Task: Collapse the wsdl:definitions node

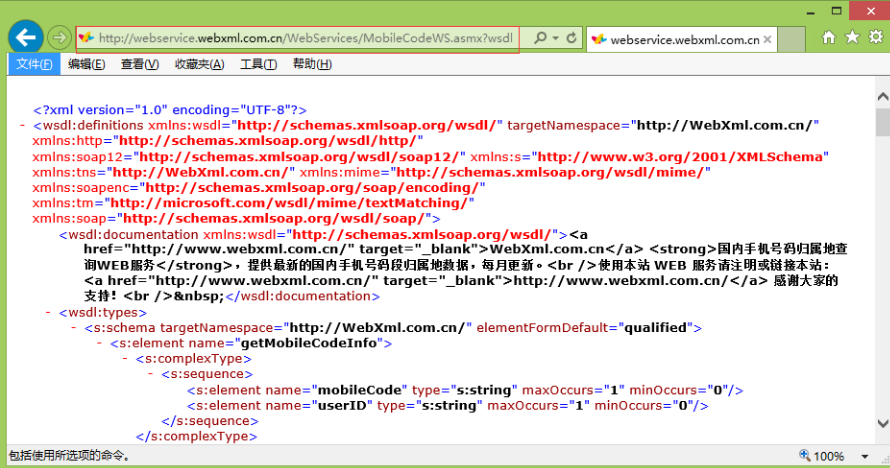Action: click(x=23, y=125)
